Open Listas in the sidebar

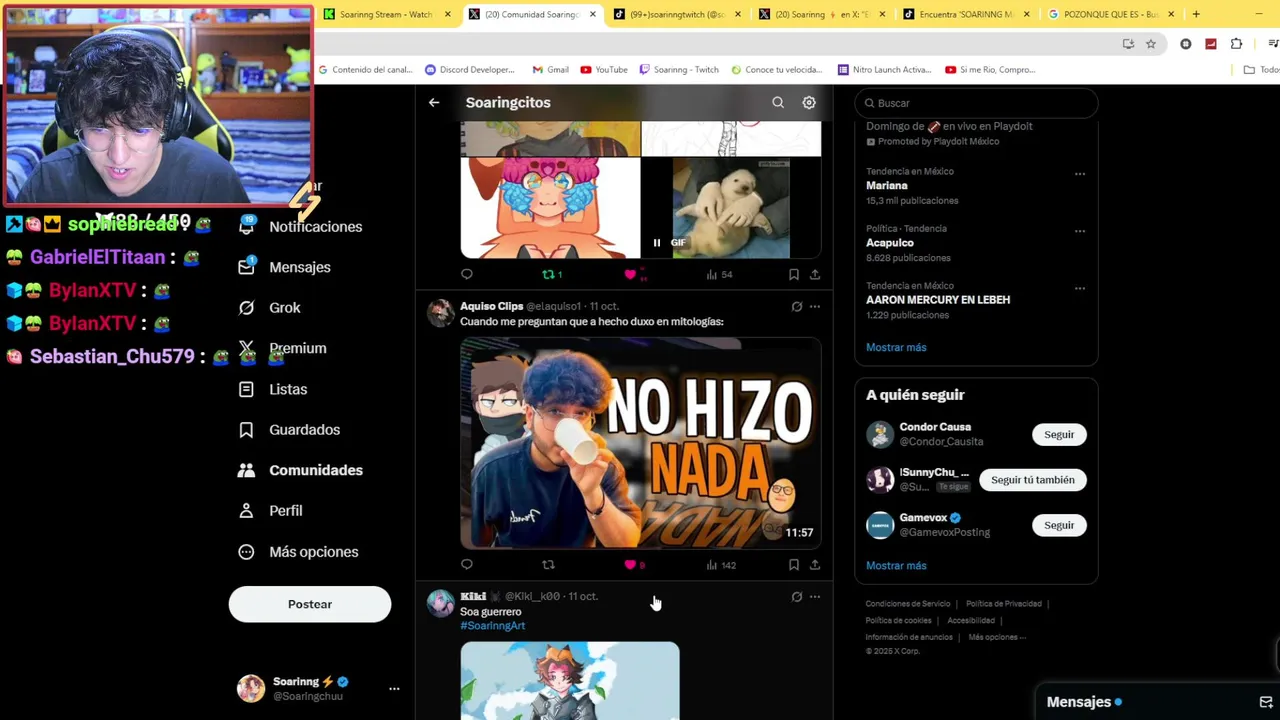click(x=273, y=389)
